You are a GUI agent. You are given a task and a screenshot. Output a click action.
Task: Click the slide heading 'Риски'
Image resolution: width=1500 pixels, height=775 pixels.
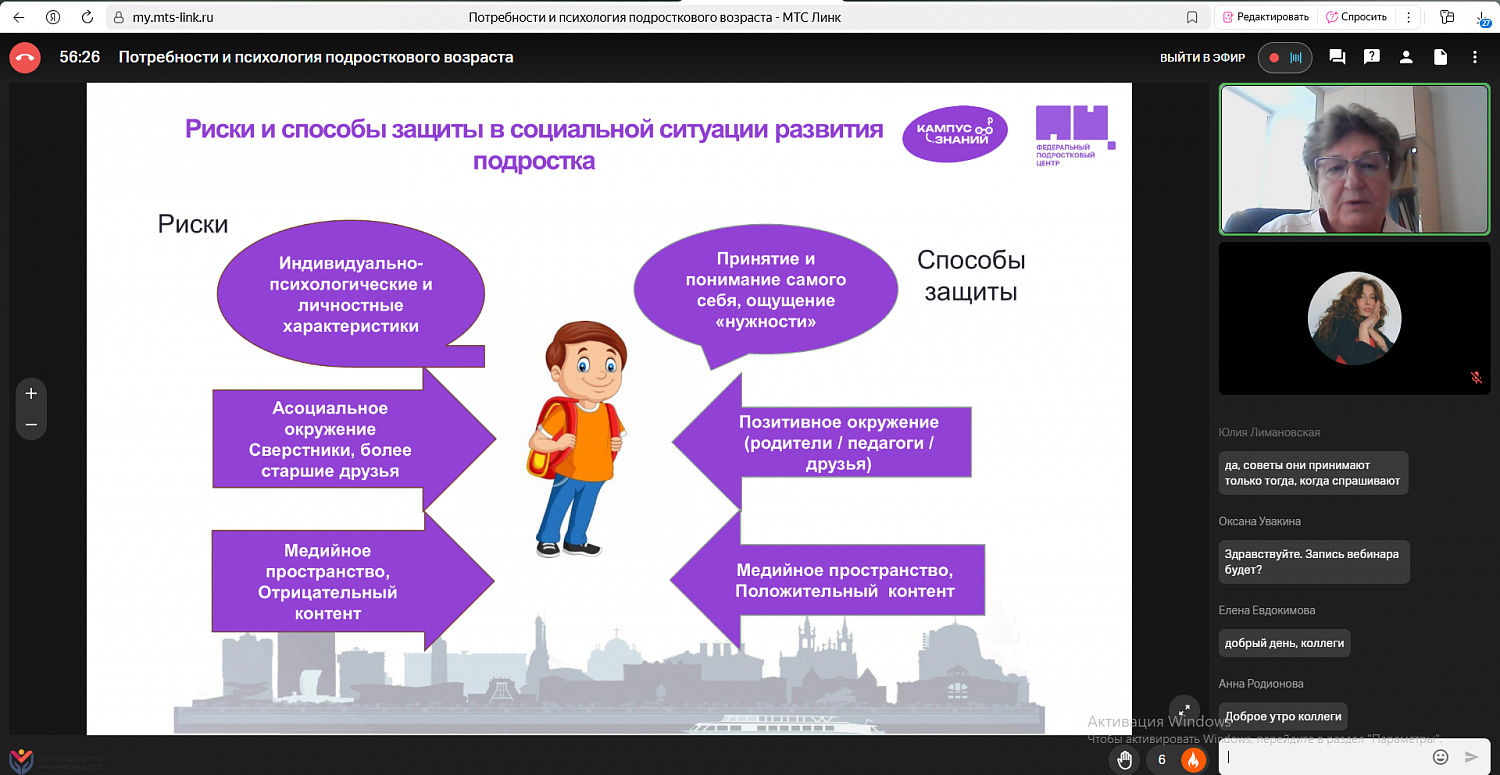tap(193, 224)
